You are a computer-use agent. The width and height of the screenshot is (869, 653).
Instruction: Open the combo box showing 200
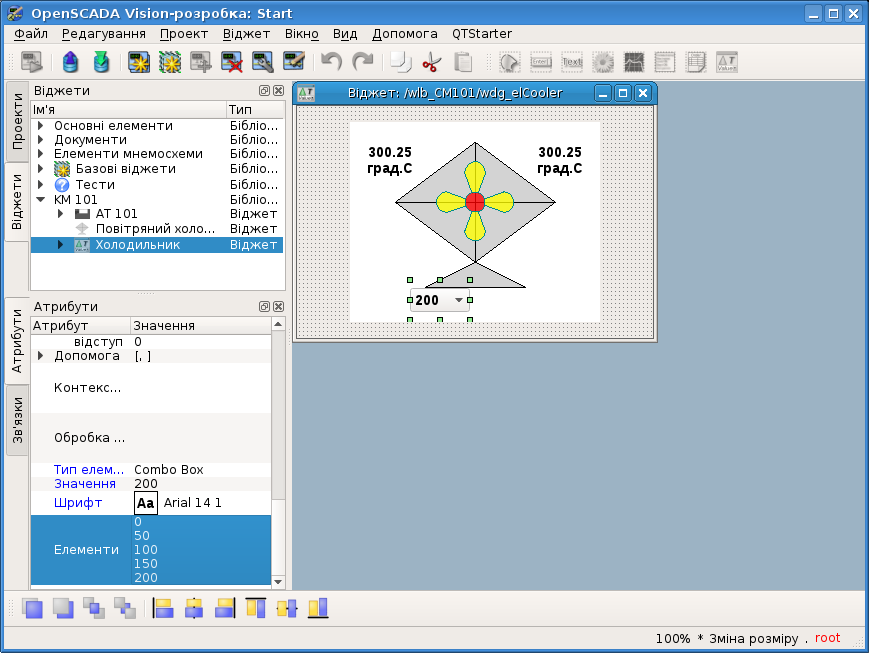[x=459, y=300]
